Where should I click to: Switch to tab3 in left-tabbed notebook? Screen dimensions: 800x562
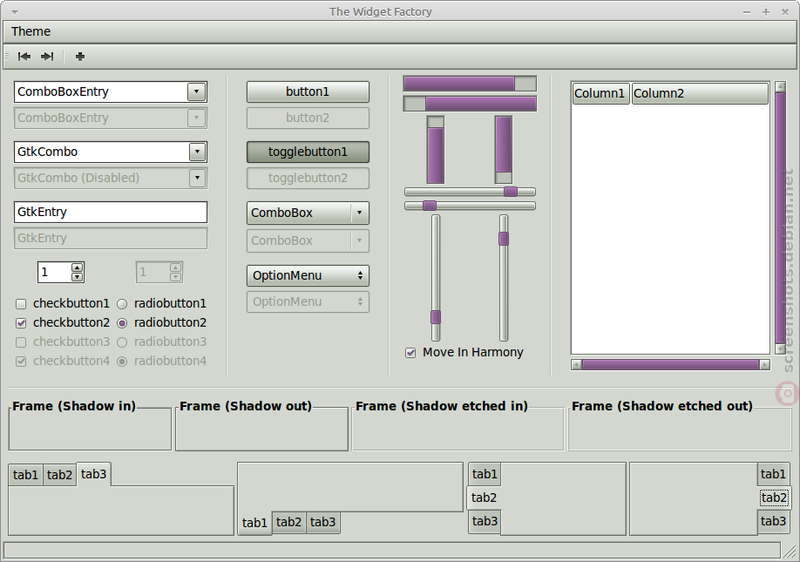tap(485, 521)
